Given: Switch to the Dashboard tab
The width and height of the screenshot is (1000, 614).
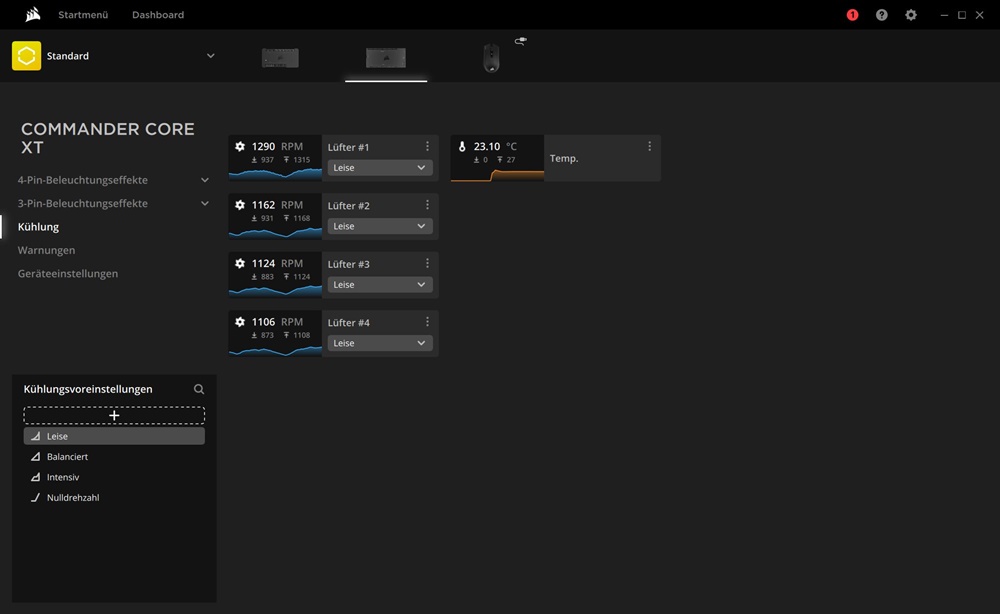Looking at the screenshot, I should pyautogui.click(x=158, y=15).
